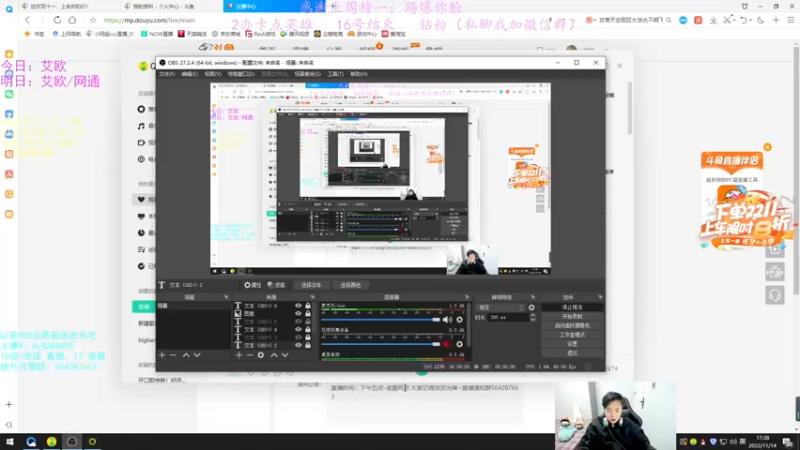Close the Douyu 直播伴侣 ad banner
The image size is (800, 450).
click(767, 147)
